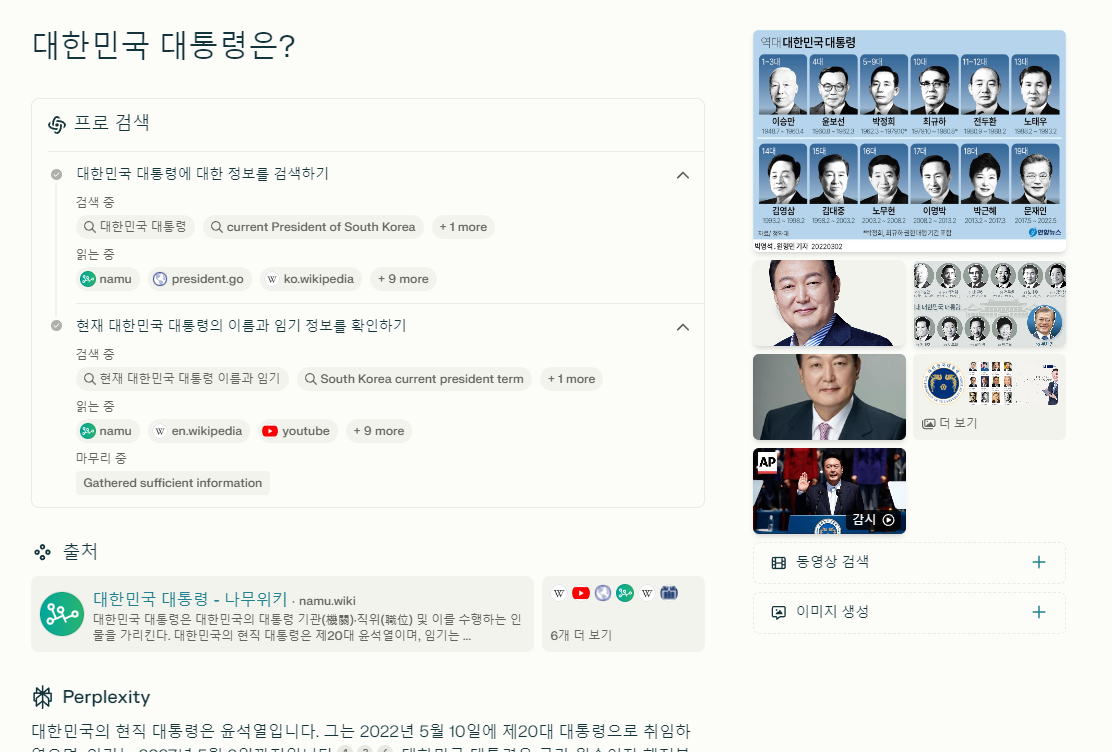Open the youtube source chip
Image resolution: width=1112 pixels, height=752 pixels.
298,431
